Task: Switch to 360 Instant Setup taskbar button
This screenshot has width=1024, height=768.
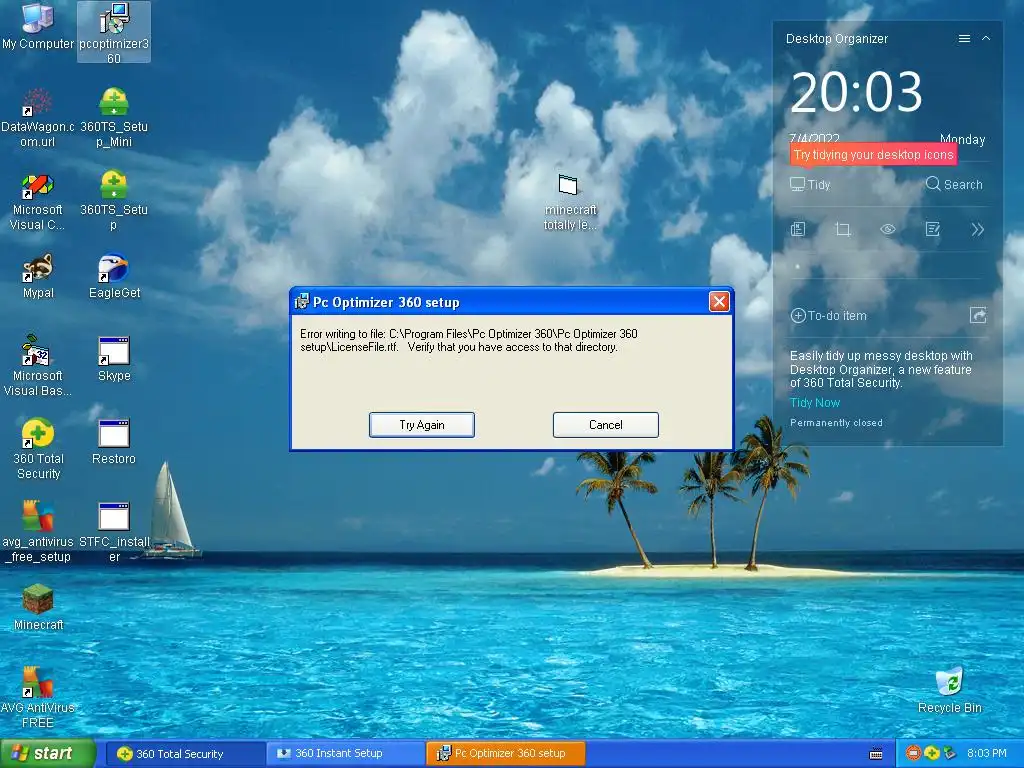Action: click(345, 754)
